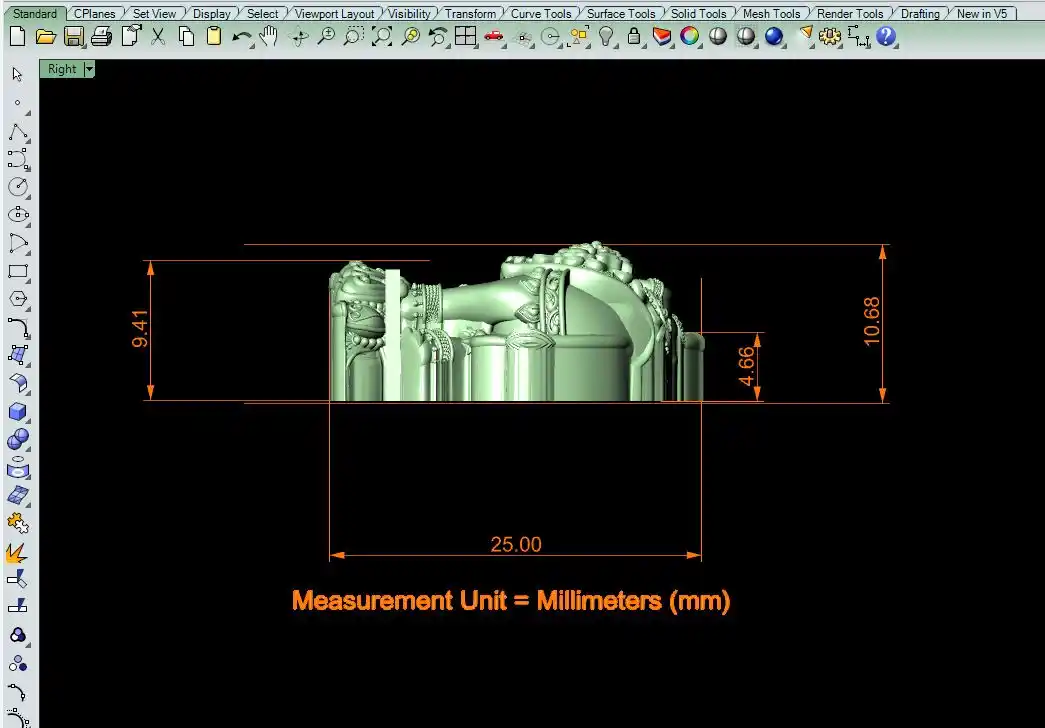Click the Undo arrow icon

[x=241, y=37]
